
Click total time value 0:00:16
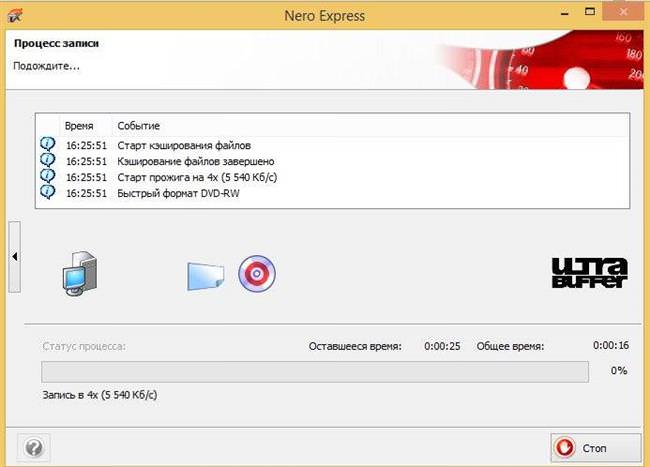click(x=611, y=345)
